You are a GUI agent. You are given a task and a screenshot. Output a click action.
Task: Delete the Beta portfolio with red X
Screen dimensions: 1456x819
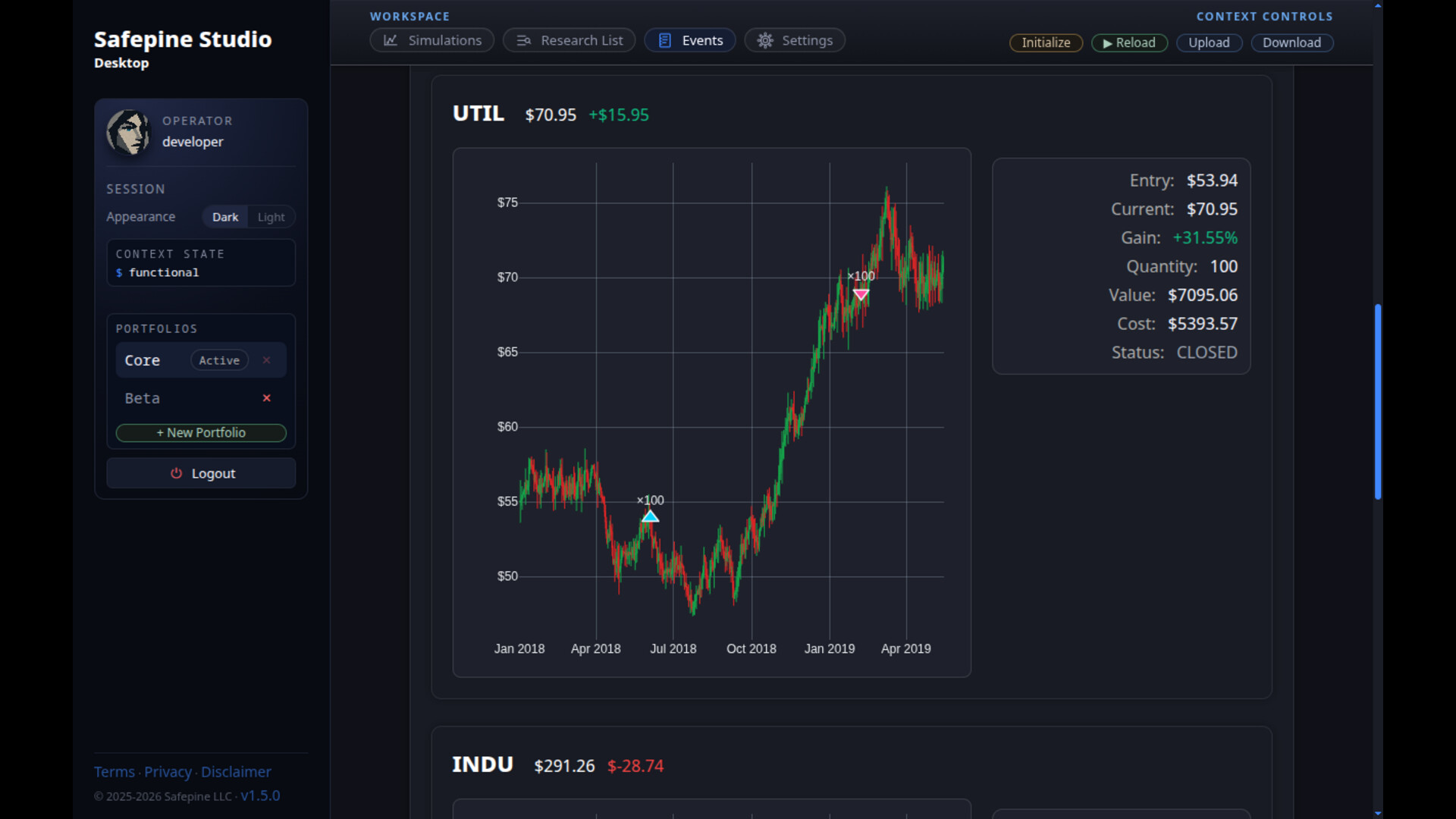coord(267,398)
